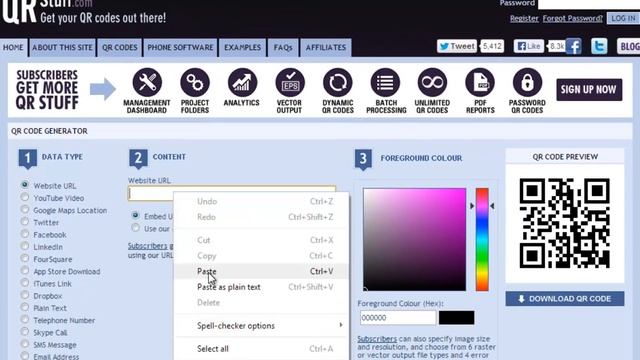Click the LOG IN button
This screenshot has width=640, height=360.
(x=623, y=18)
